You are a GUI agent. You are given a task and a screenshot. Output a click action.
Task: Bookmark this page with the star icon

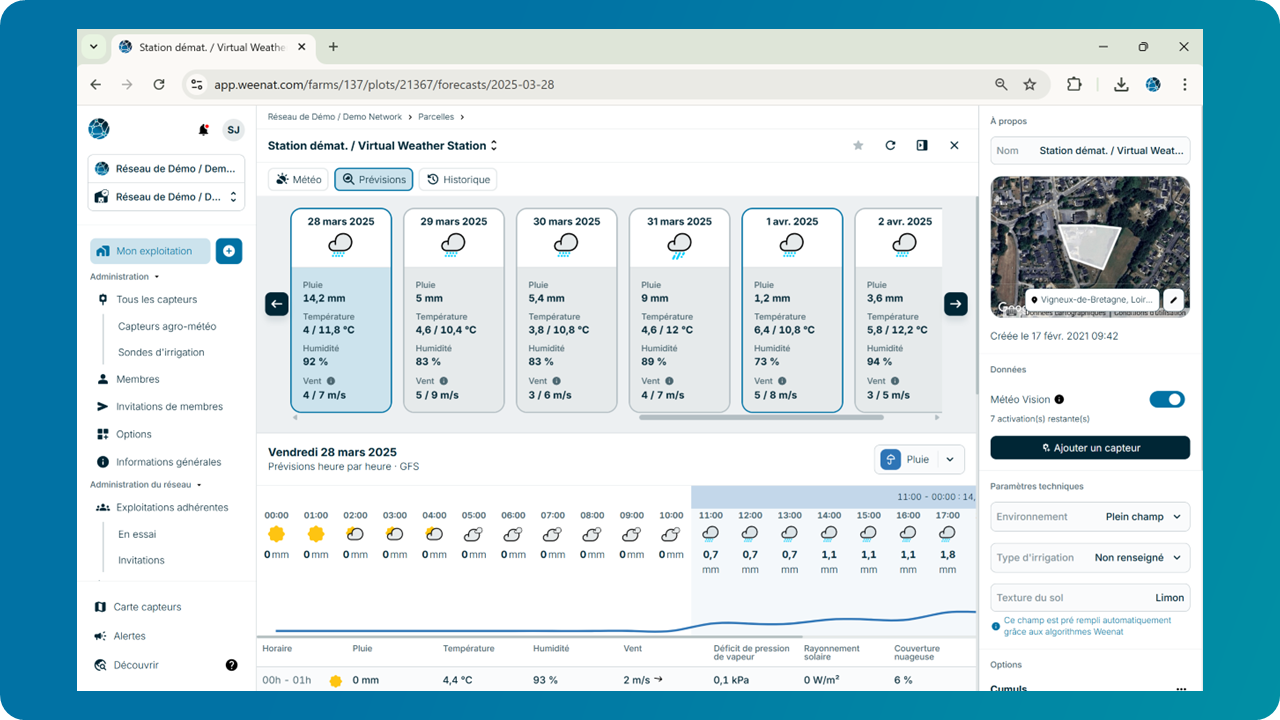point(1029,85)
